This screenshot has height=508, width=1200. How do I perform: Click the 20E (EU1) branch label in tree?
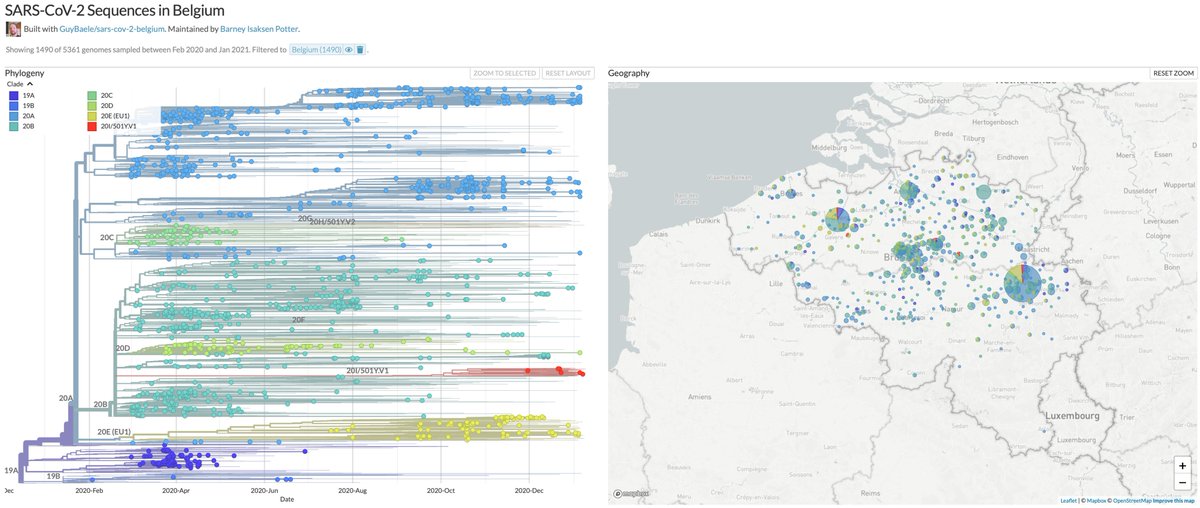pyautogui.click(x=114, y=432)
